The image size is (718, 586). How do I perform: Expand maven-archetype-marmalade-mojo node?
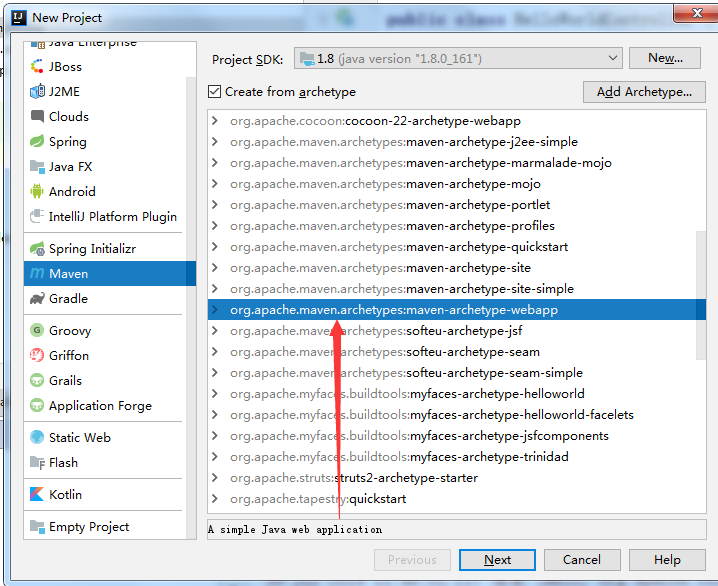(215, 163)
